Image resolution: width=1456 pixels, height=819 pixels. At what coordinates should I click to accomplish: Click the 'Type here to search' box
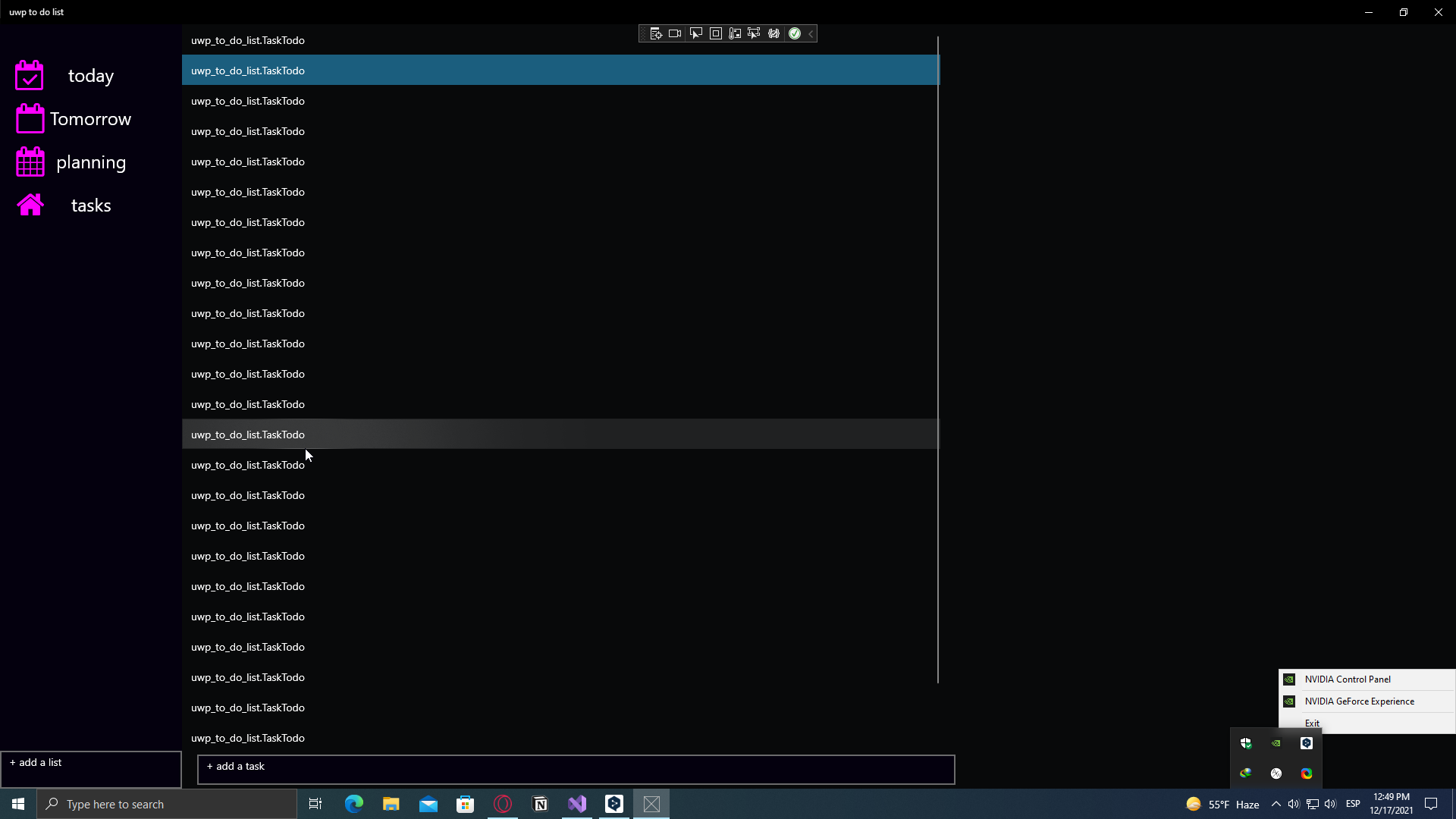point(167,804)
